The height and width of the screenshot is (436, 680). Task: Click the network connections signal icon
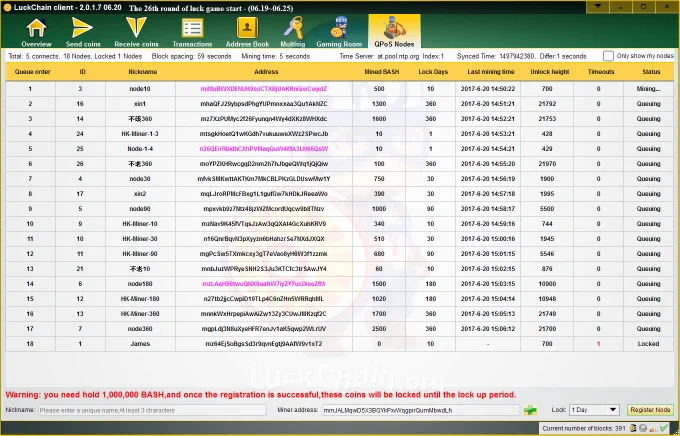coord(654,429)
